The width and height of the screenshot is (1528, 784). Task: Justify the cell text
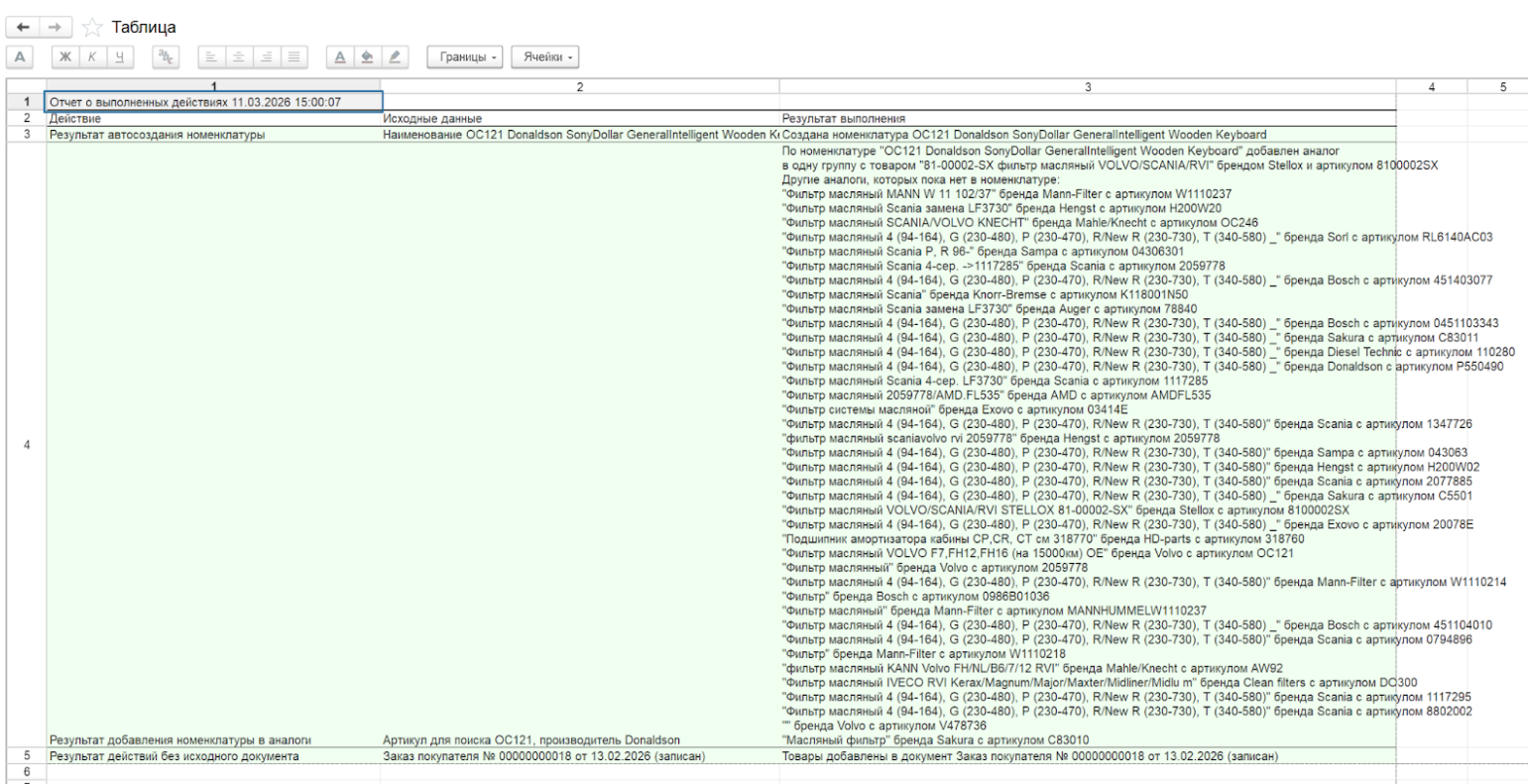pos(294,57)
